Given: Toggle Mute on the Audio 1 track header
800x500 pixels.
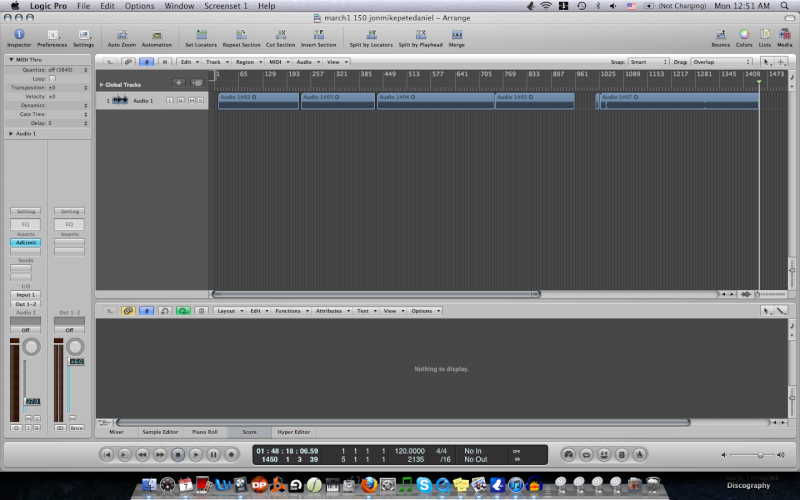Looking at the screenshot, I should pyautogui.click(x=192, y=101).
